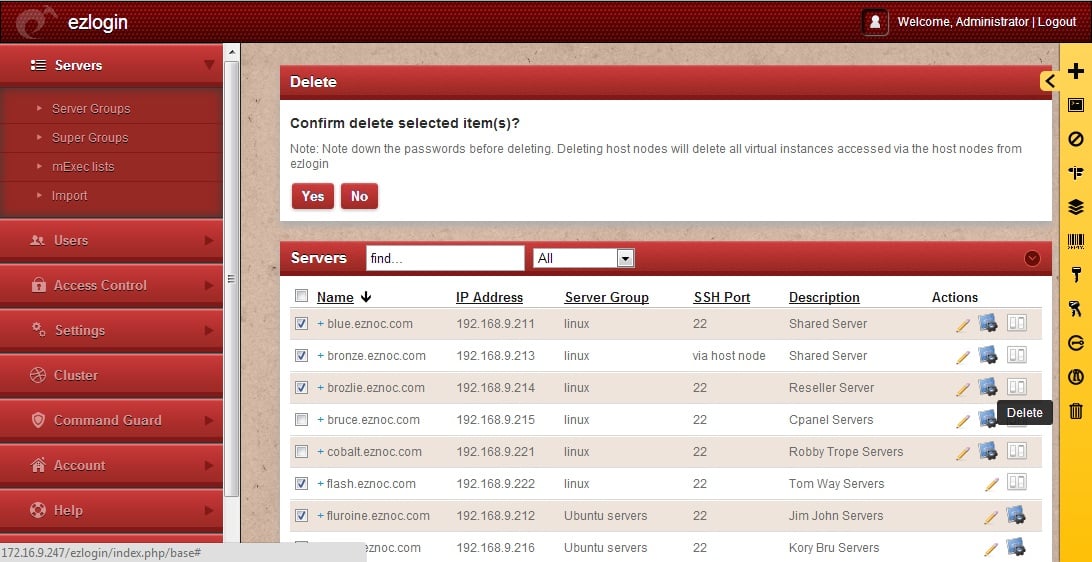
Task: Click the sidebar vertical scrollbar
Action: coord(232,279)
